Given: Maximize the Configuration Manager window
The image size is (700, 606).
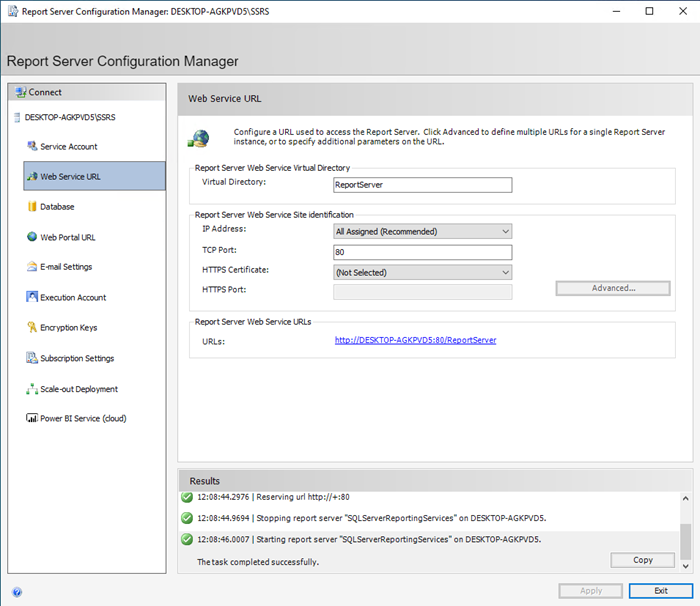Looking at the screenshot, I should point(650,11).
